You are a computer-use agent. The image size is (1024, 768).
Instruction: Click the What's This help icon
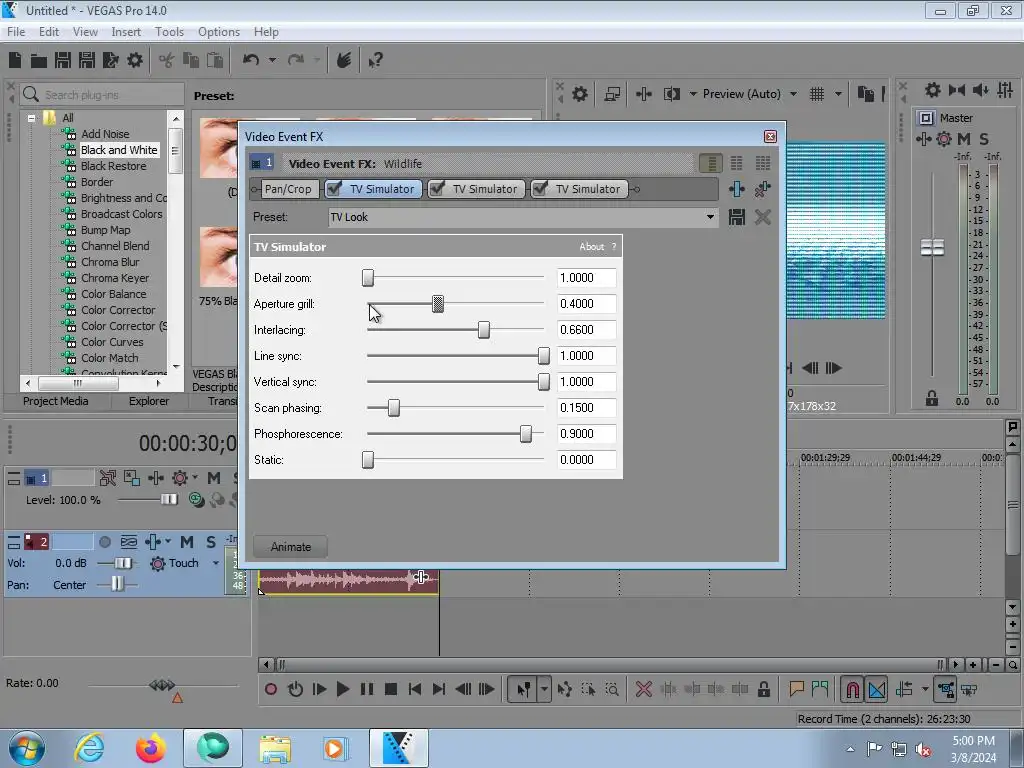coord(375,61)
